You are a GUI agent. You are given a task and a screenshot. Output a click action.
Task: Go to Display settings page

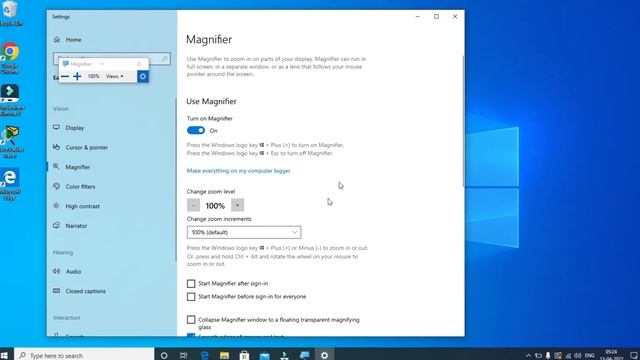click(75, 128)
